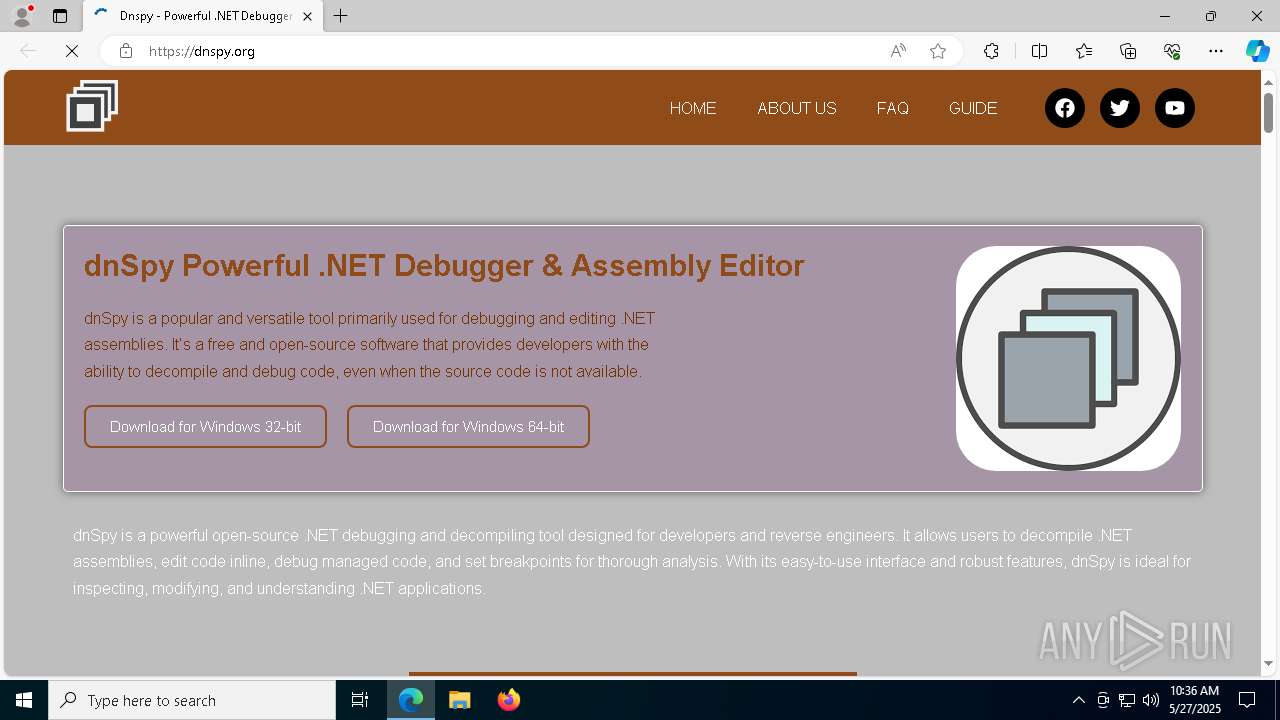This screenshot has width=1280, height=720.
Task: Click the large dnSpy stacked-squares image
Action: (x=1068, y=358)
